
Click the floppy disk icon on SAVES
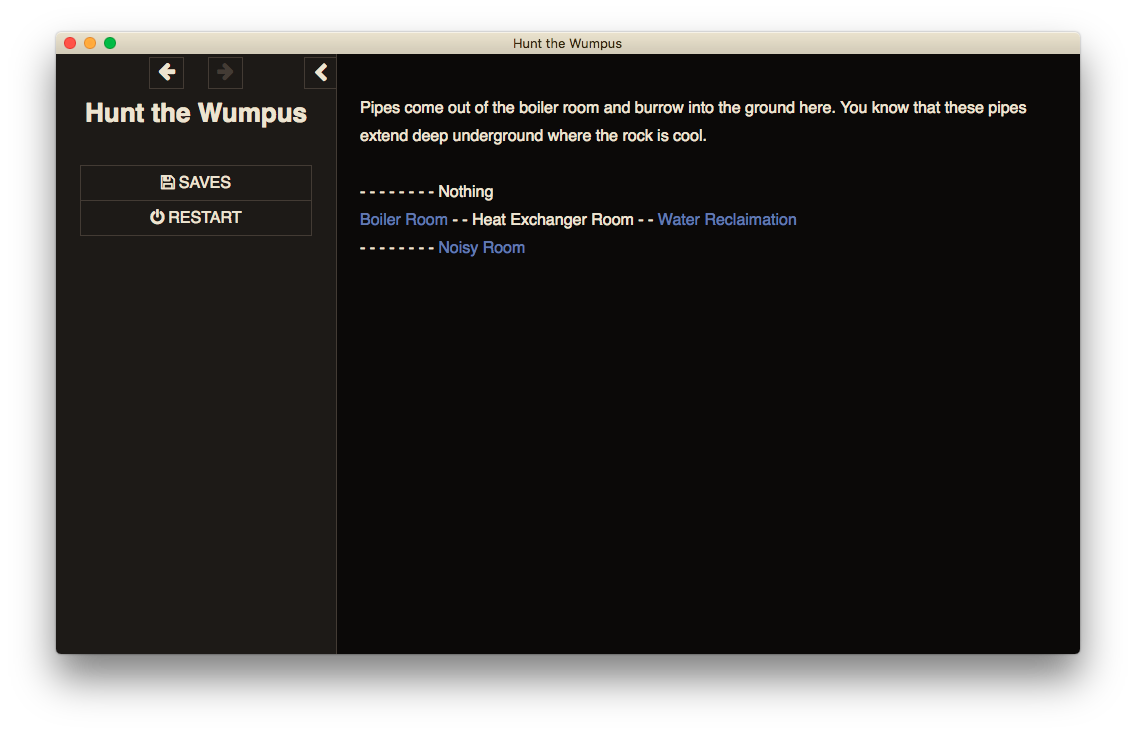tap(167, 183)
